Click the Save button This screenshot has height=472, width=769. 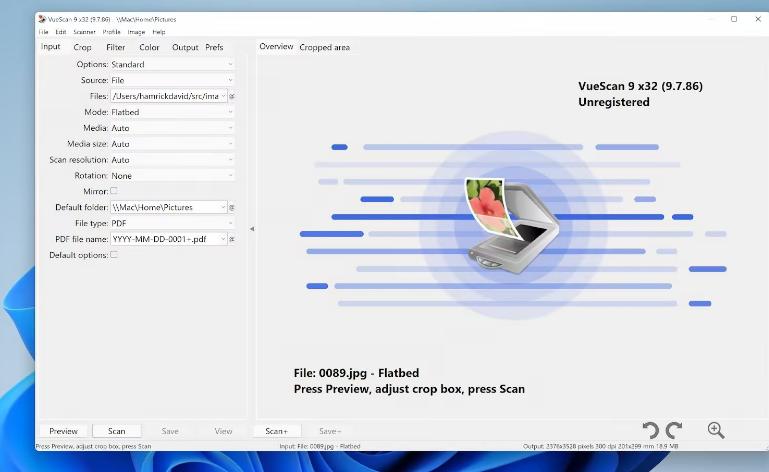(170, 431)
